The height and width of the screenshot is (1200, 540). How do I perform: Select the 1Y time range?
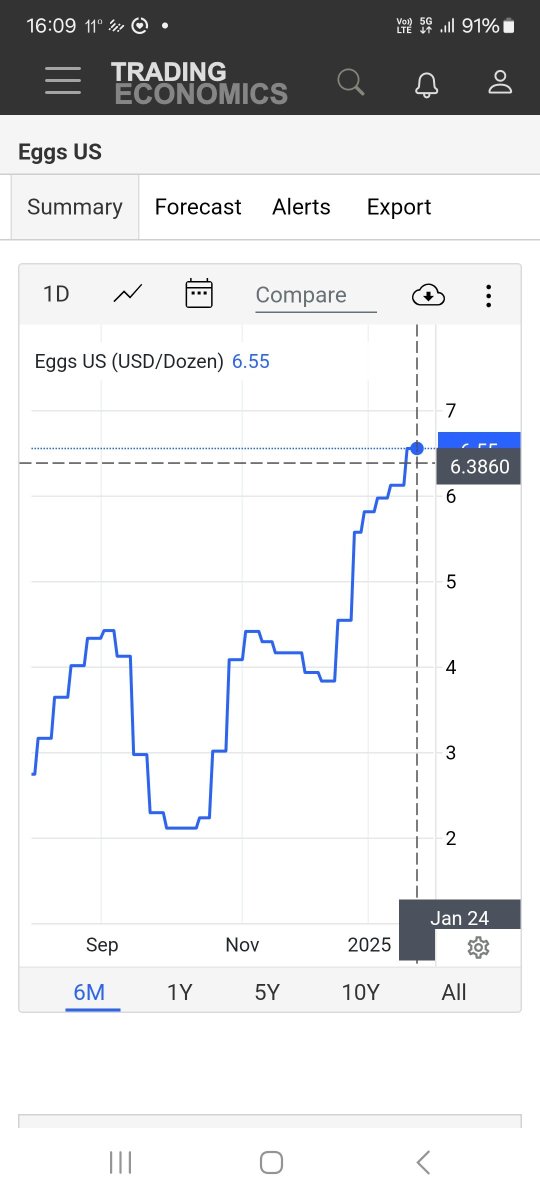click(179, 992)
